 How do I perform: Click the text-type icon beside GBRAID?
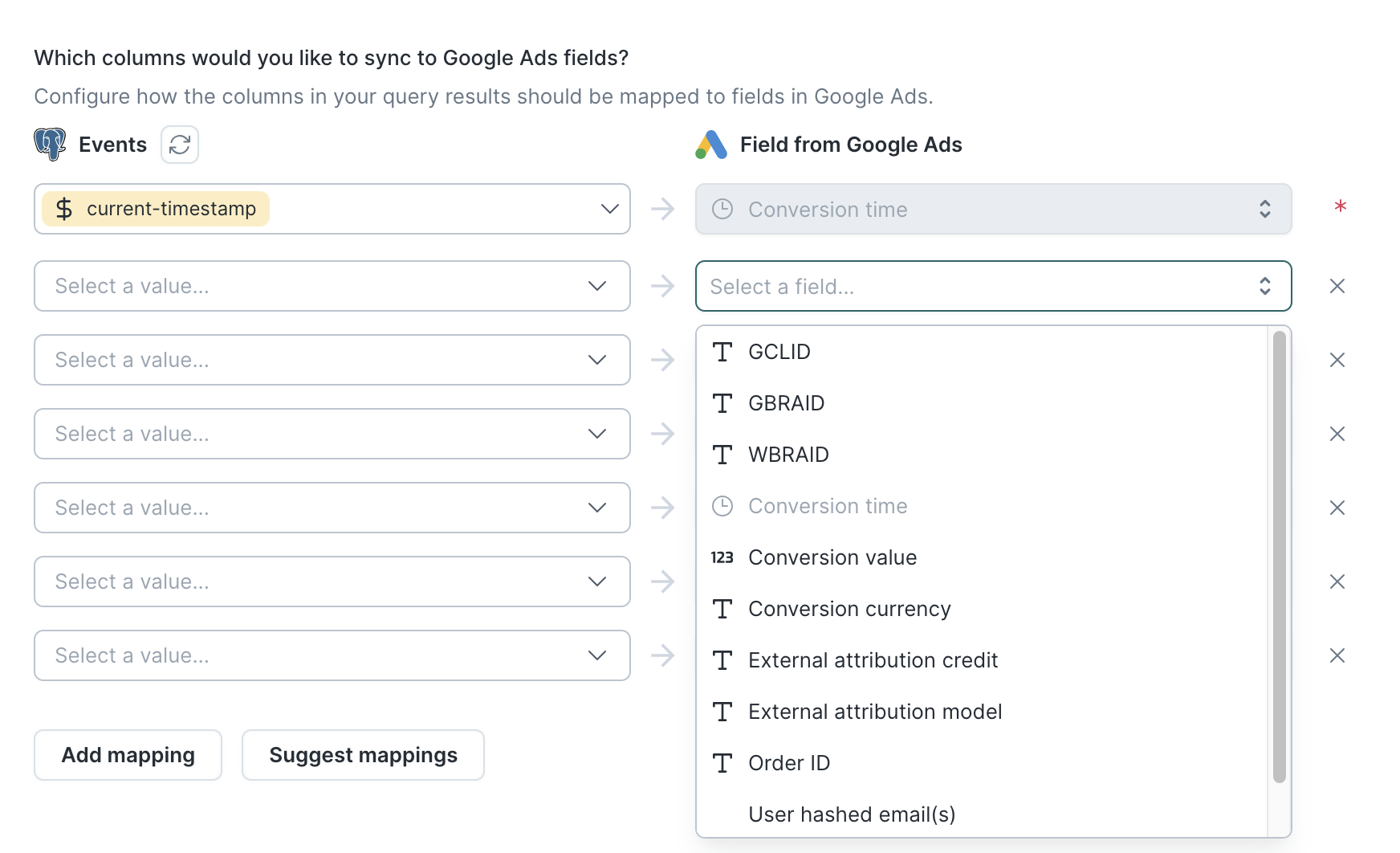click(722, 403)
